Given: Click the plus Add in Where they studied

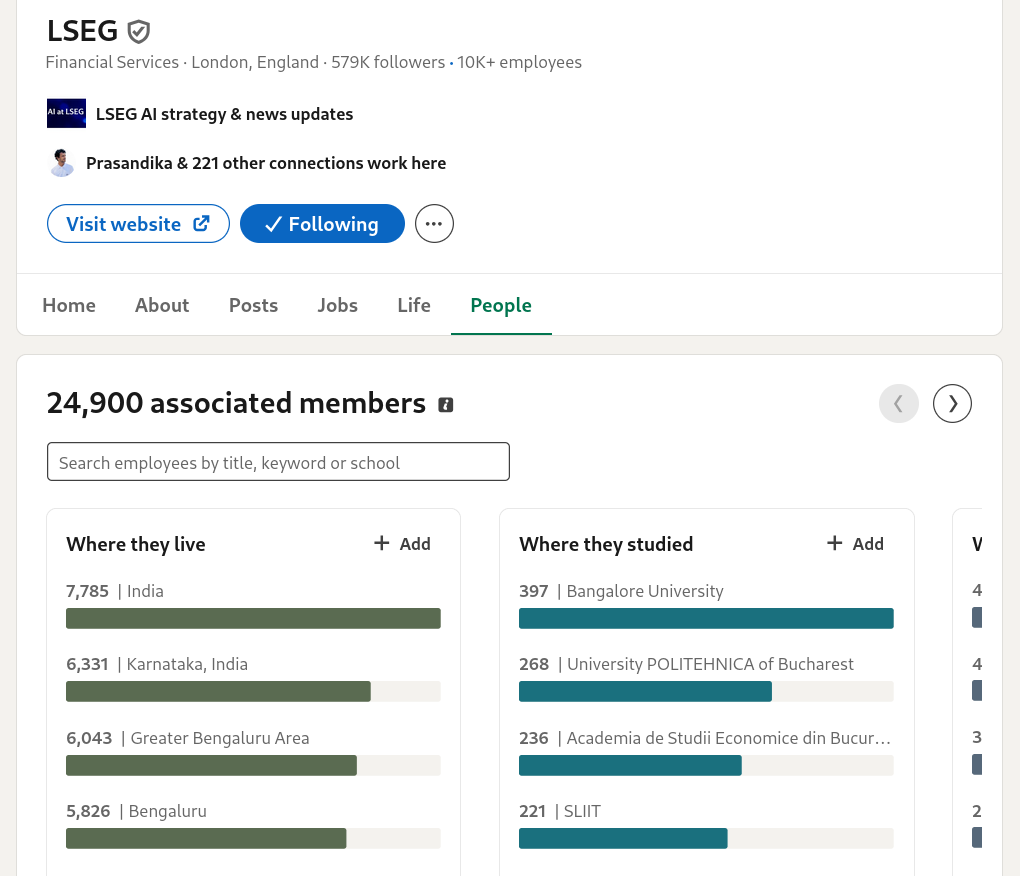Looking at the screenshot, I should (855, 544).
